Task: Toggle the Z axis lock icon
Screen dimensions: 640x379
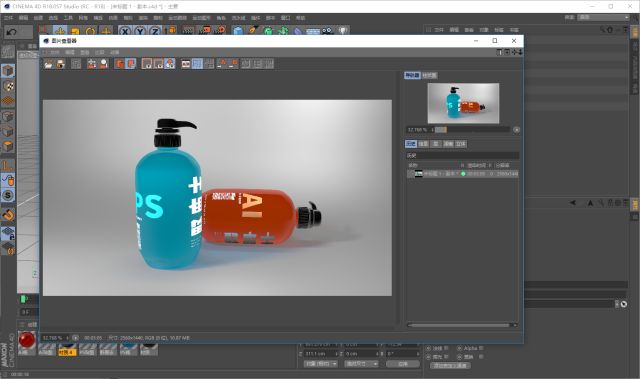Action: [155, 31]
